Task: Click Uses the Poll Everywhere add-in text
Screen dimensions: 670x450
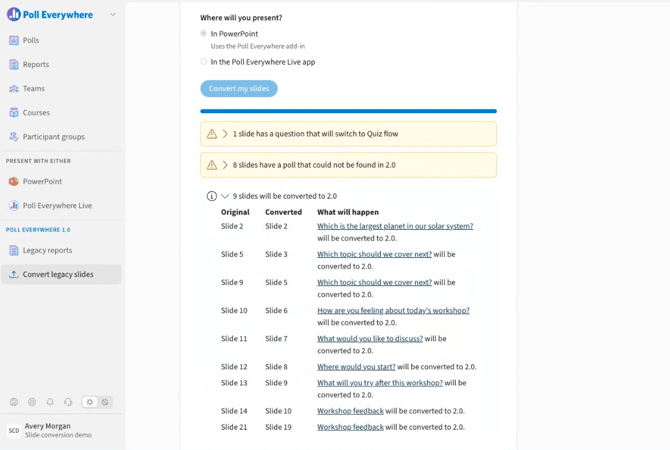Action: (x=258, y=46)
